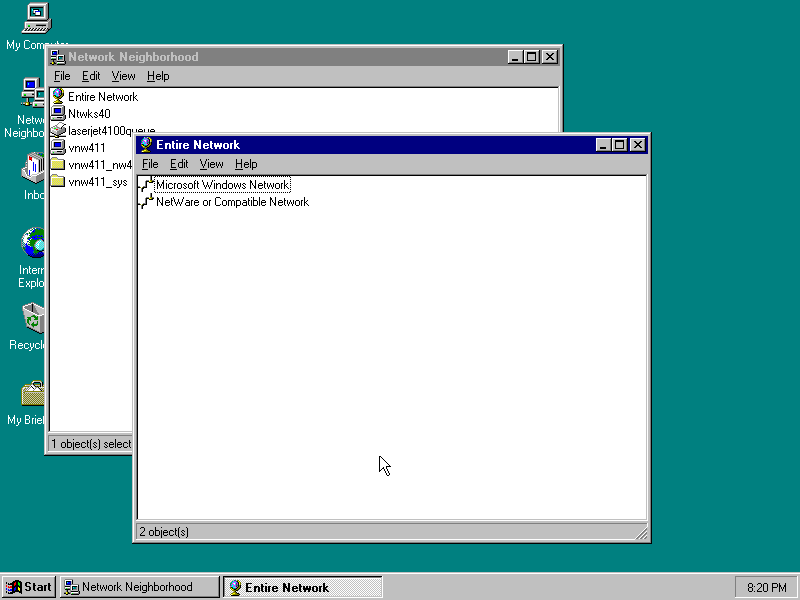Select the laserjet4100queue printer icon

[58, 130]
